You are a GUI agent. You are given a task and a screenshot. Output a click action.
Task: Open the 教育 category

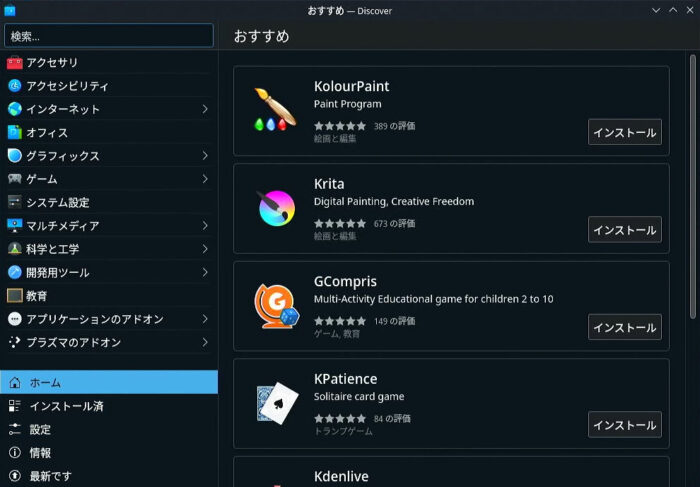coord(109,296)
